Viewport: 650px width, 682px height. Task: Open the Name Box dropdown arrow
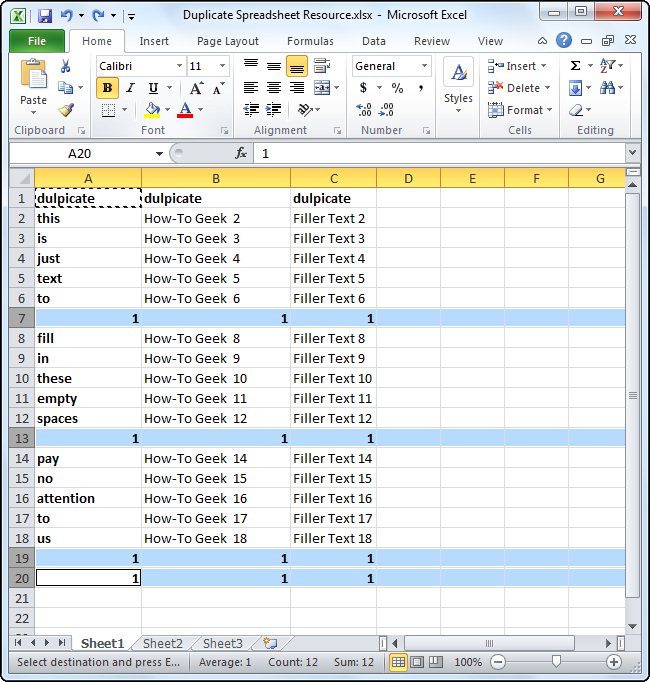(x=159, y=154)
